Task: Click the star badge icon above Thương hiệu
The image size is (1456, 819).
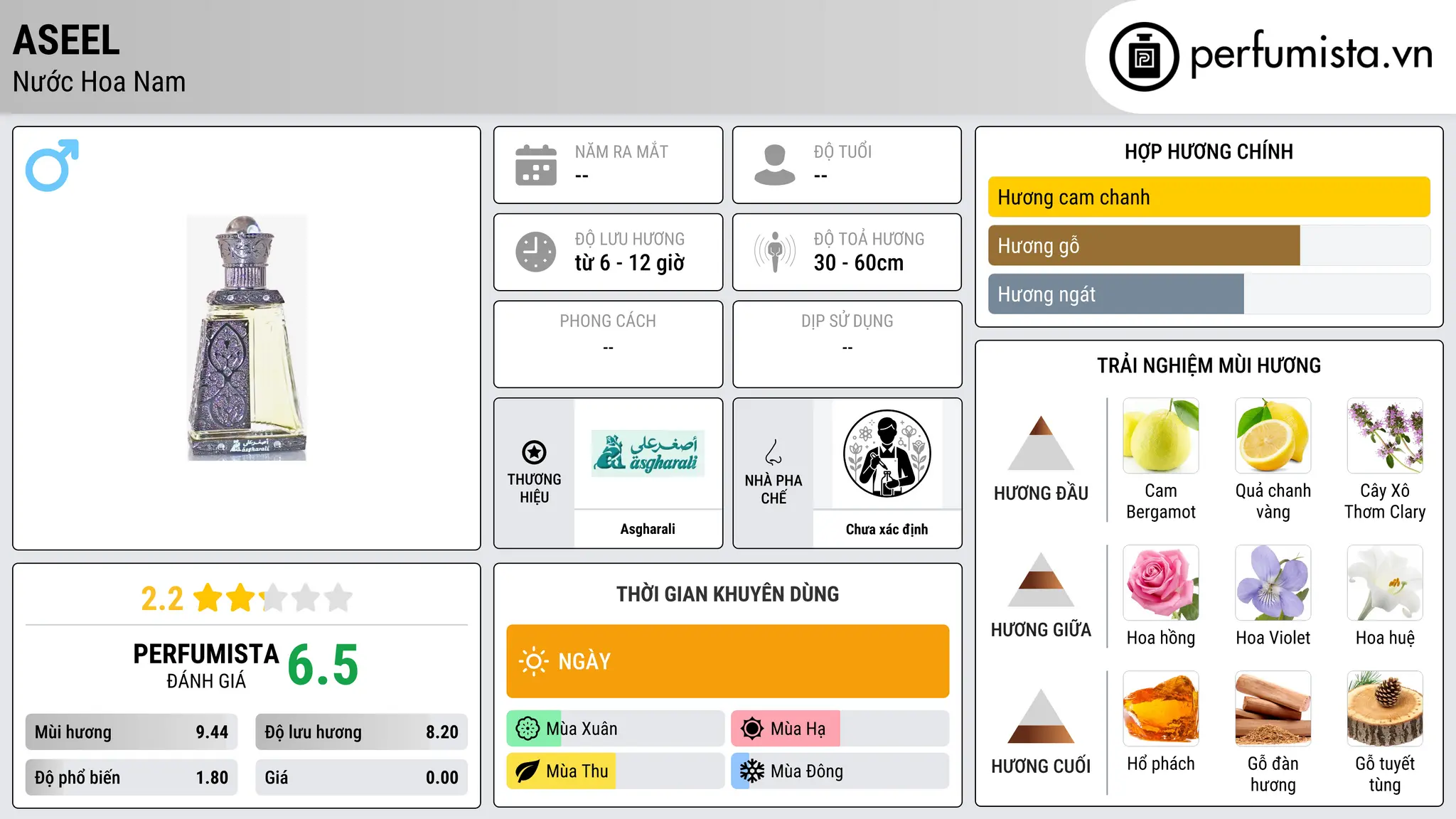Action: pyautogui.click(x=535, y=452)
